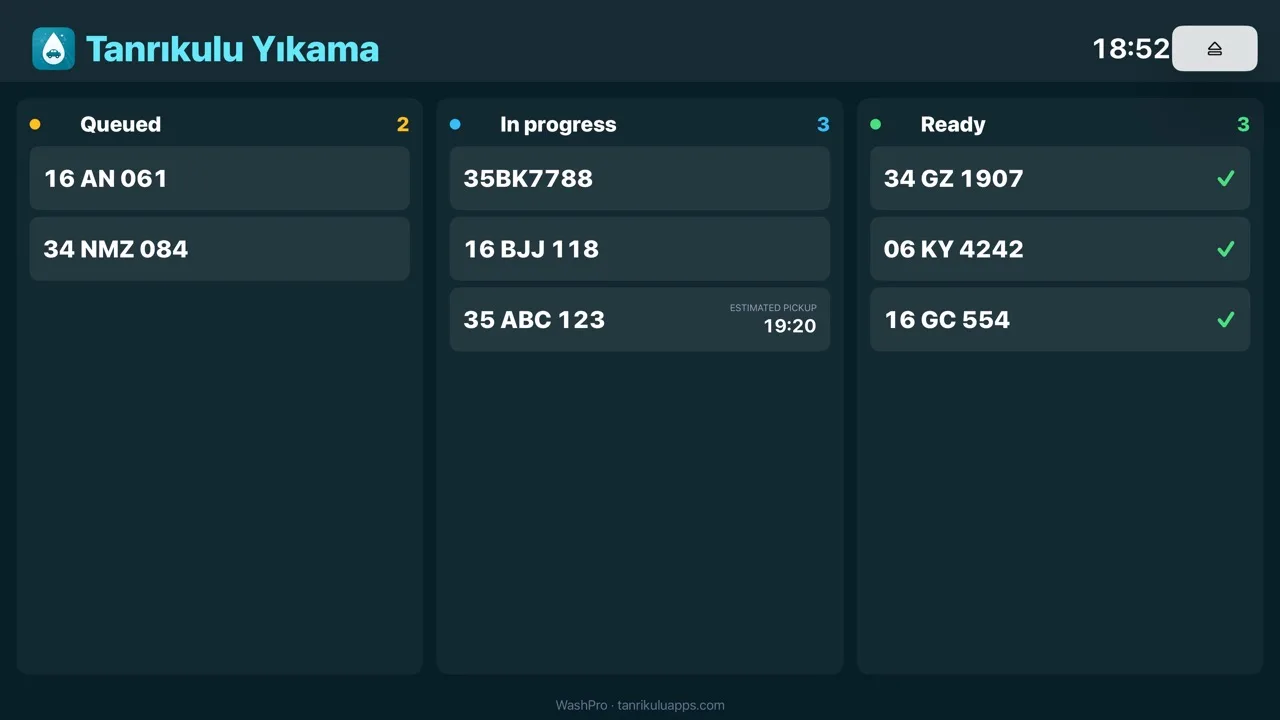1280x720 pixels.
Task: Click the Tanrıkulu Yıkama title
Action: (x=232, y=49)
